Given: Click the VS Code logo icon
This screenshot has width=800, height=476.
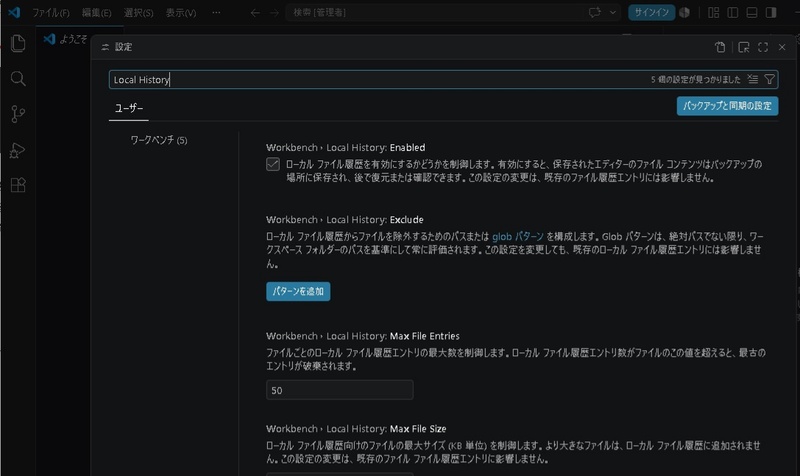Looking at the screenshot, I should point(14,12).
